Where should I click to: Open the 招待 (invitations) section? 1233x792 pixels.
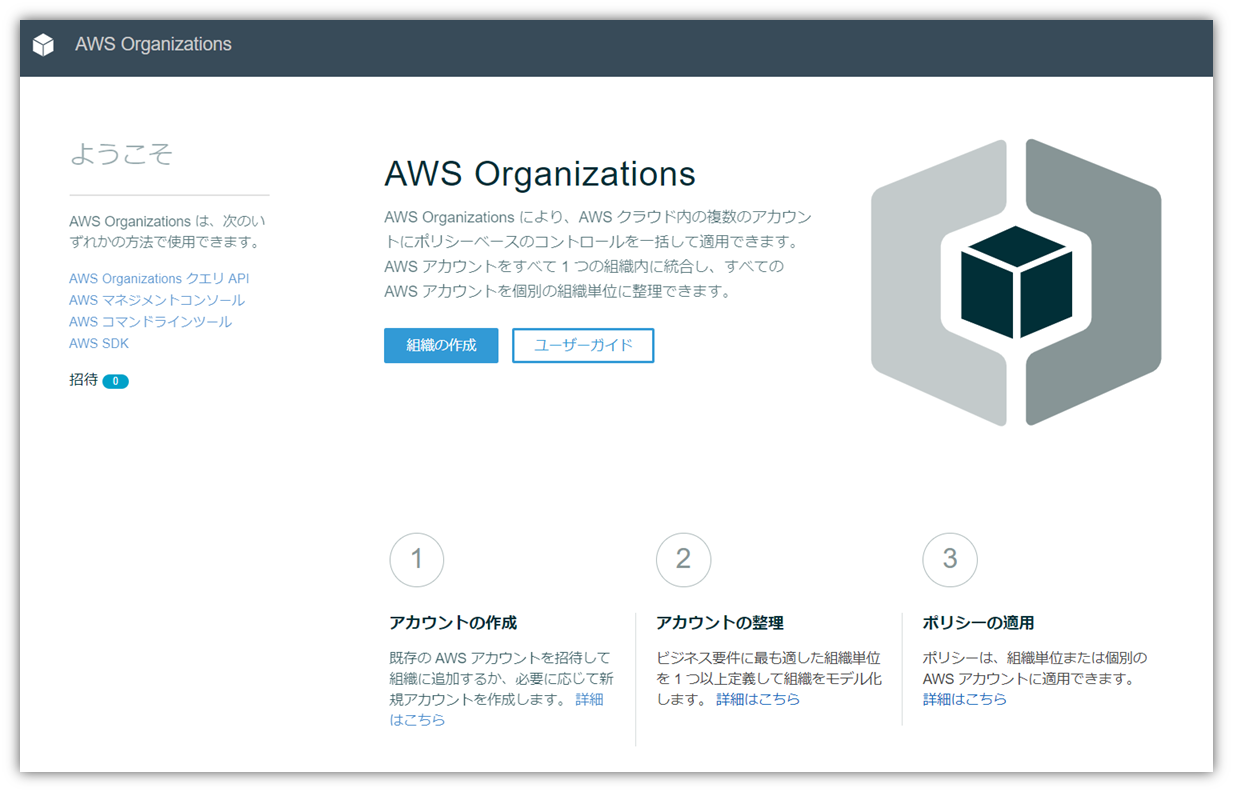82,381
